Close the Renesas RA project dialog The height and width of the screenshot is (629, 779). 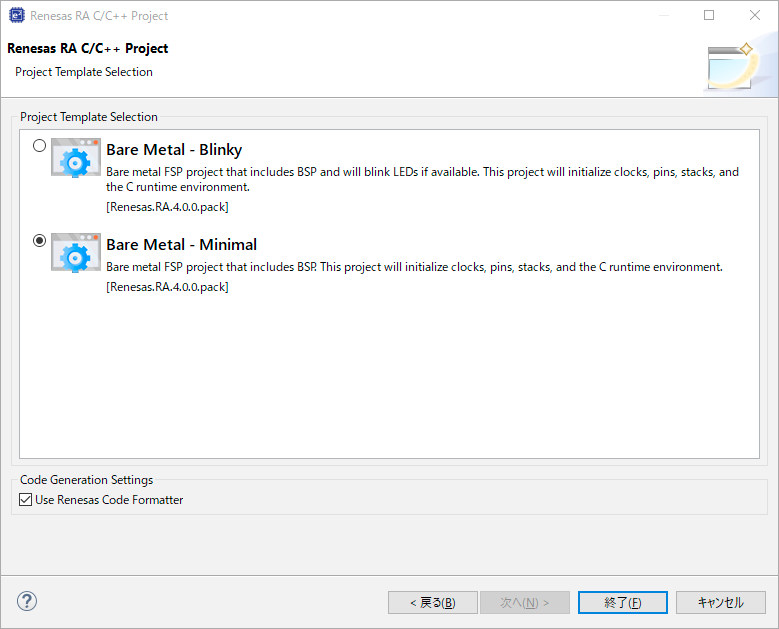coord(755,16)
